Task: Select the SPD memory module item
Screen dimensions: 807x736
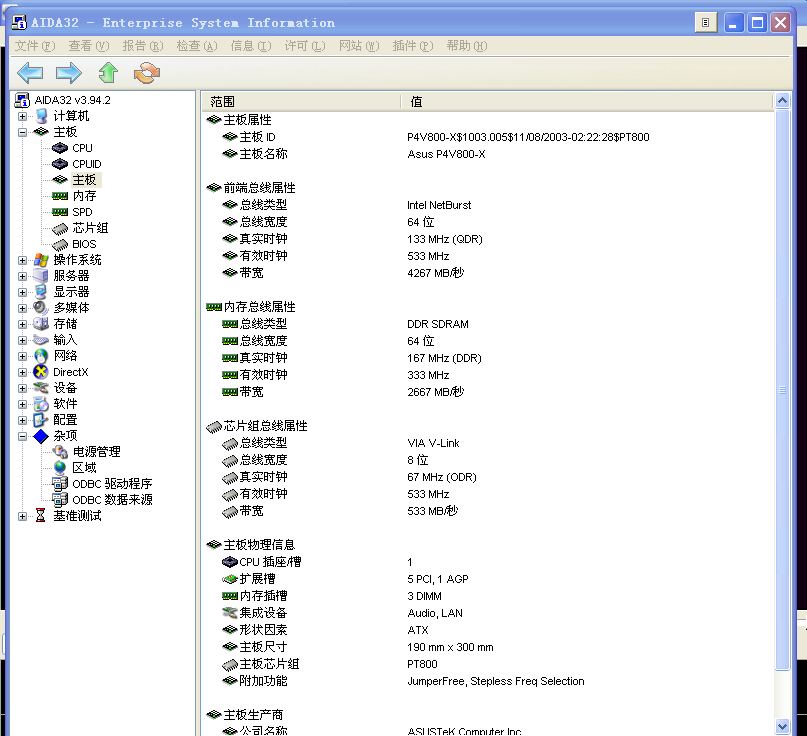Action: (82, 212)
